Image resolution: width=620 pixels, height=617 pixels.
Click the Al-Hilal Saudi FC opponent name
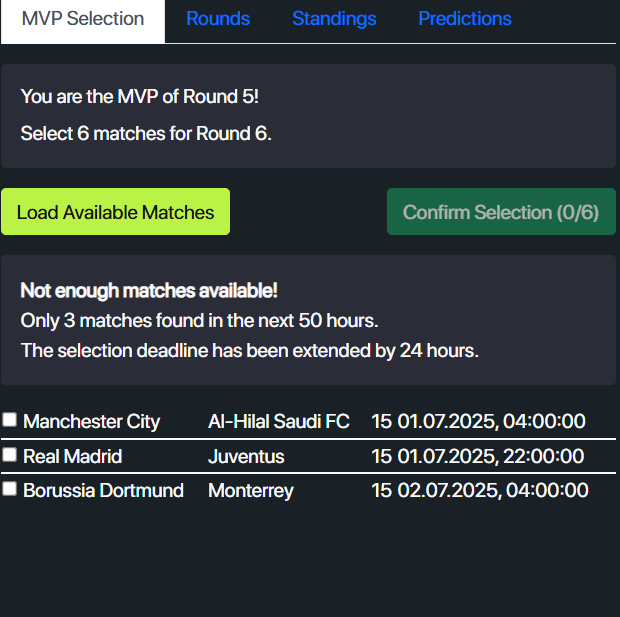tap(278, 421)
